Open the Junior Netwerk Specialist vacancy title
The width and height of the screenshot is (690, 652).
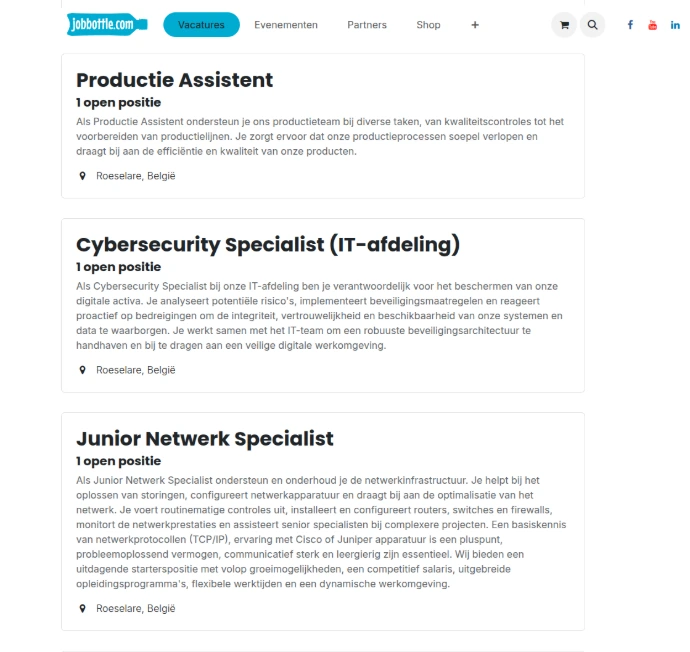[204, 439]
